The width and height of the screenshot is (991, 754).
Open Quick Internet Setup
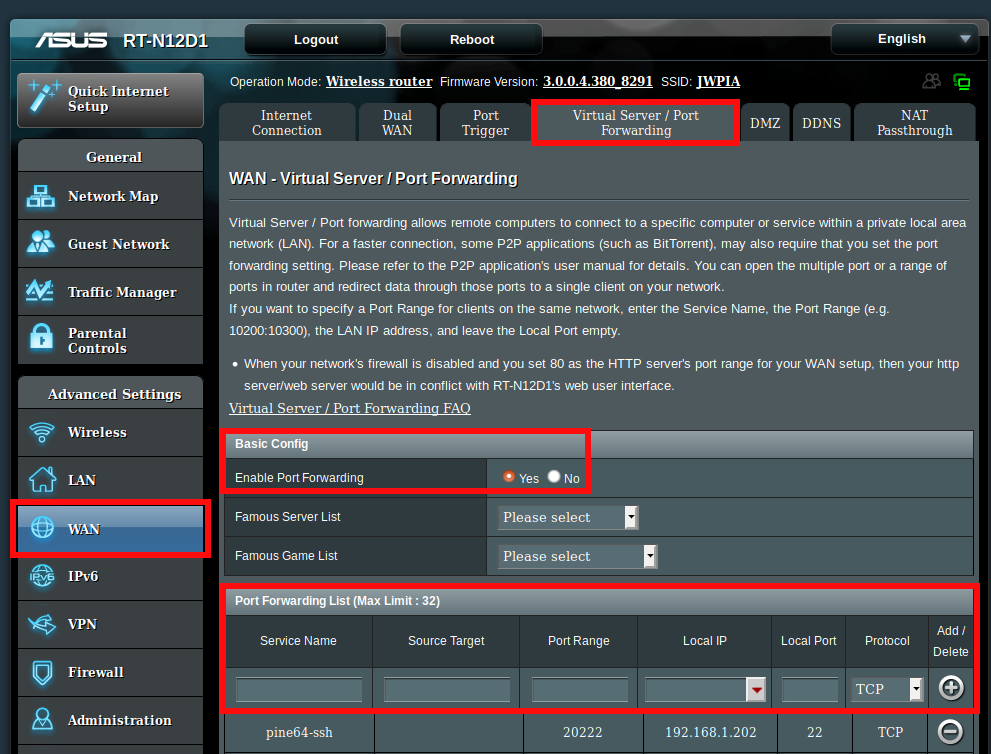[x=111, y=100]
